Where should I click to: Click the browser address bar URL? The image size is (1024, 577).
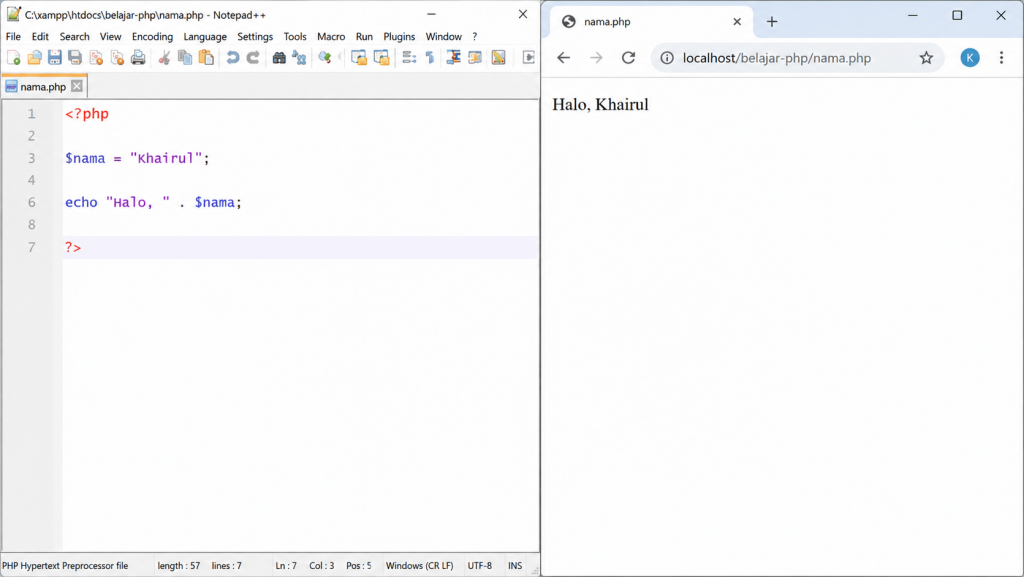(777, 58)
